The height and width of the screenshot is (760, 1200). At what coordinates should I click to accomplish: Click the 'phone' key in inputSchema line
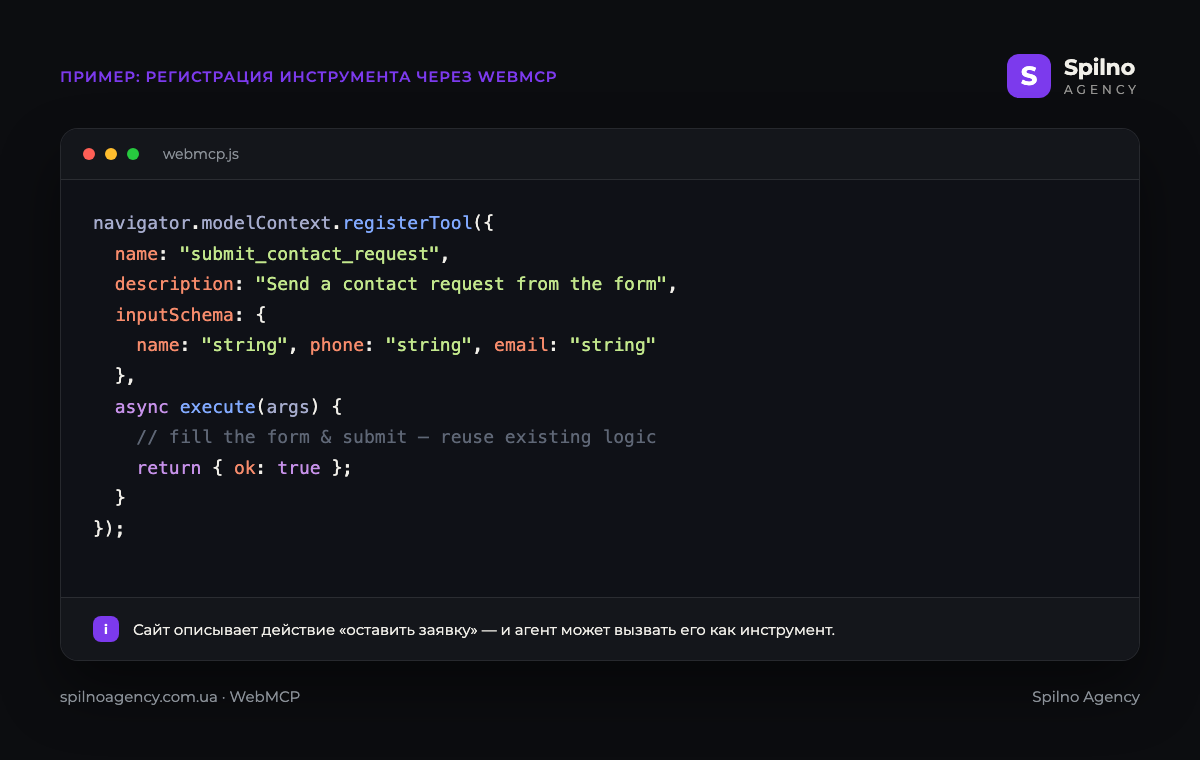337,346
